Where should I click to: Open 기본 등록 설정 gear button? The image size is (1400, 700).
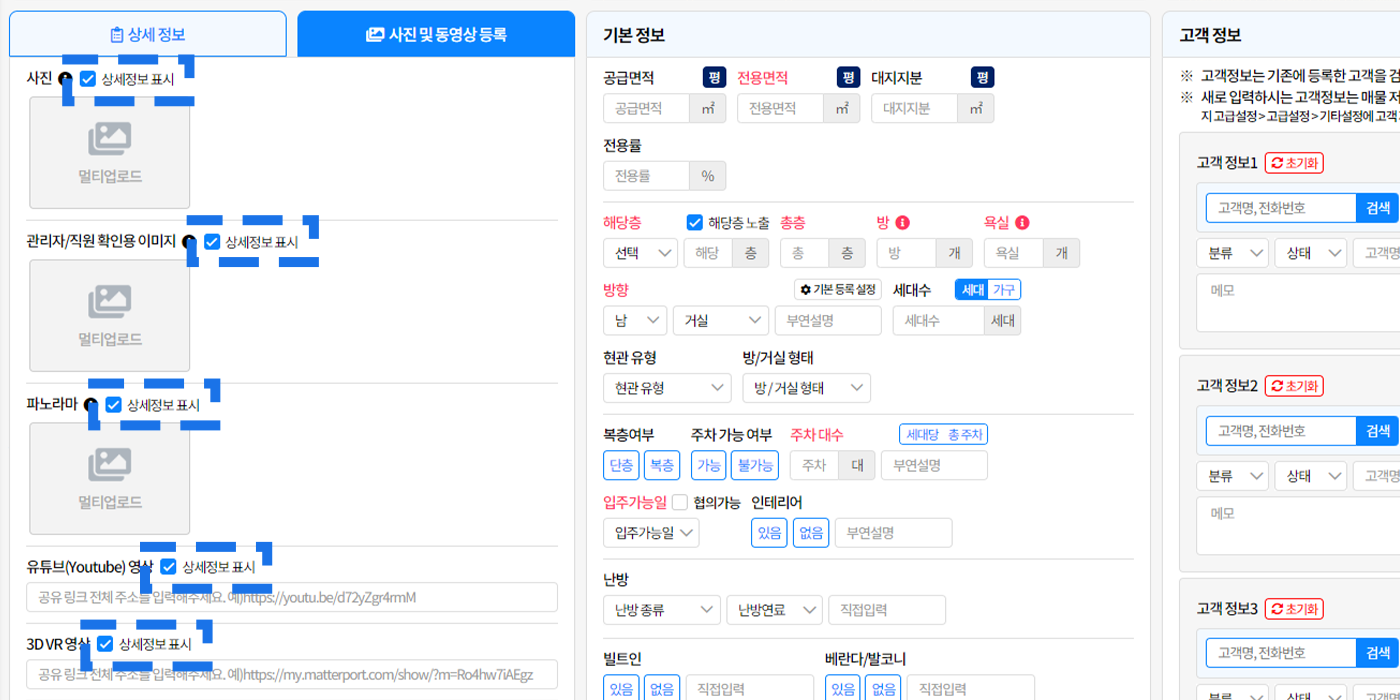tap(838, 289)
